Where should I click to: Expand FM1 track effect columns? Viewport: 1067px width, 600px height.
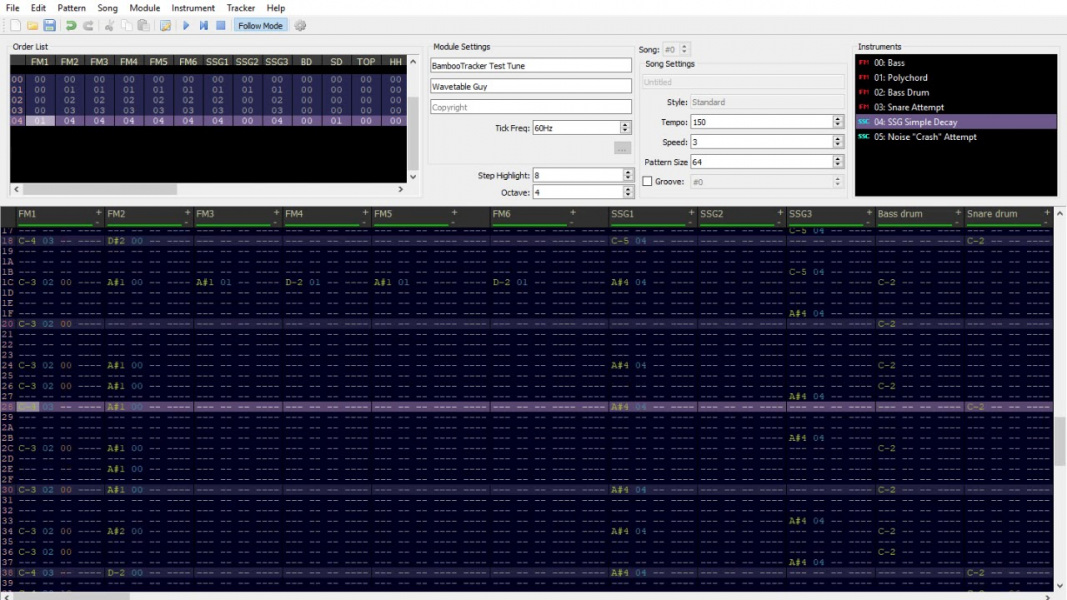98,213
